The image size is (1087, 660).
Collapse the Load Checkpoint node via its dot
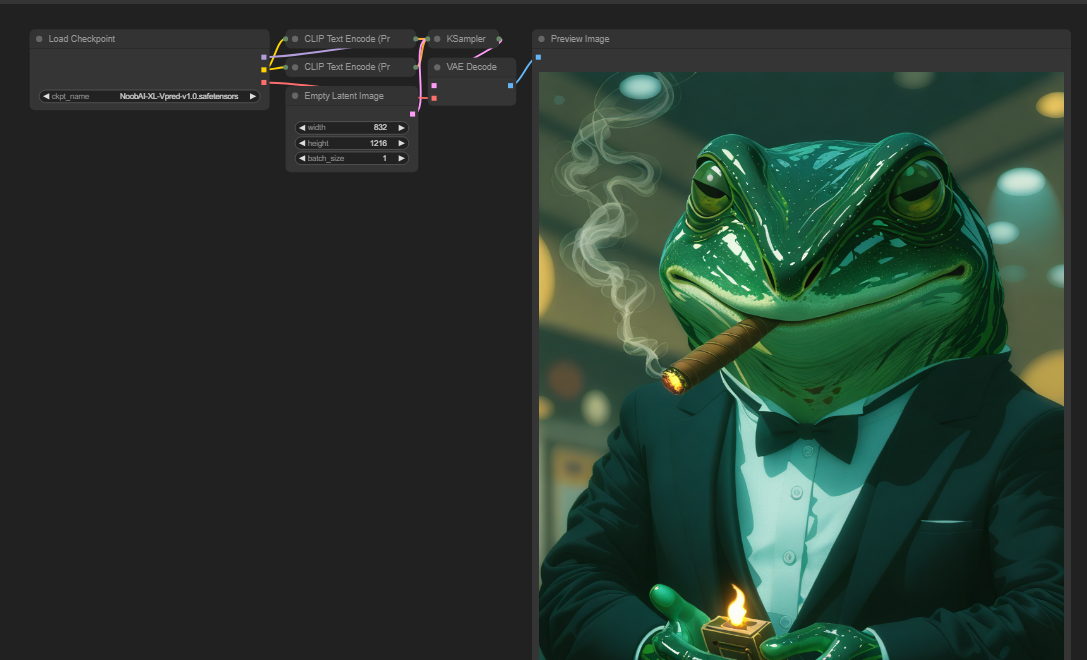[x=39, y=39]
